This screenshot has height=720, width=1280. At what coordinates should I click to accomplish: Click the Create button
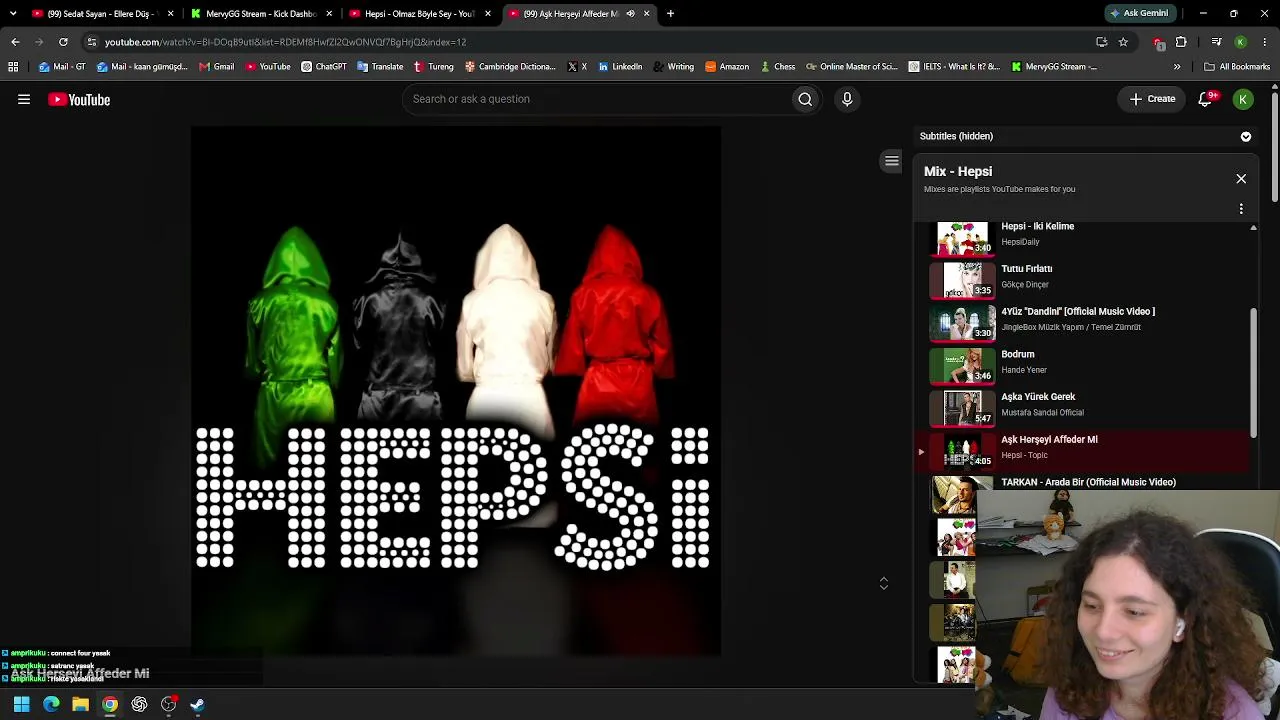(1152, 99)
